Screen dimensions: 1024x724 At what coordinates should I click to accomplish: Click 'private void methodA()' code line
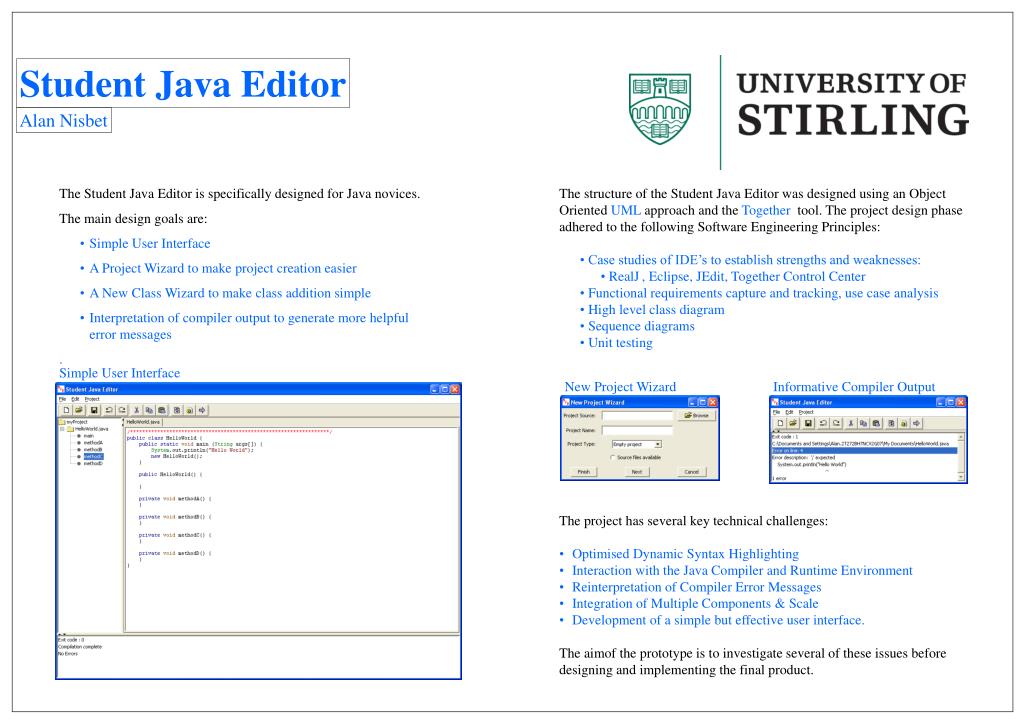click(x=174, y=499)
